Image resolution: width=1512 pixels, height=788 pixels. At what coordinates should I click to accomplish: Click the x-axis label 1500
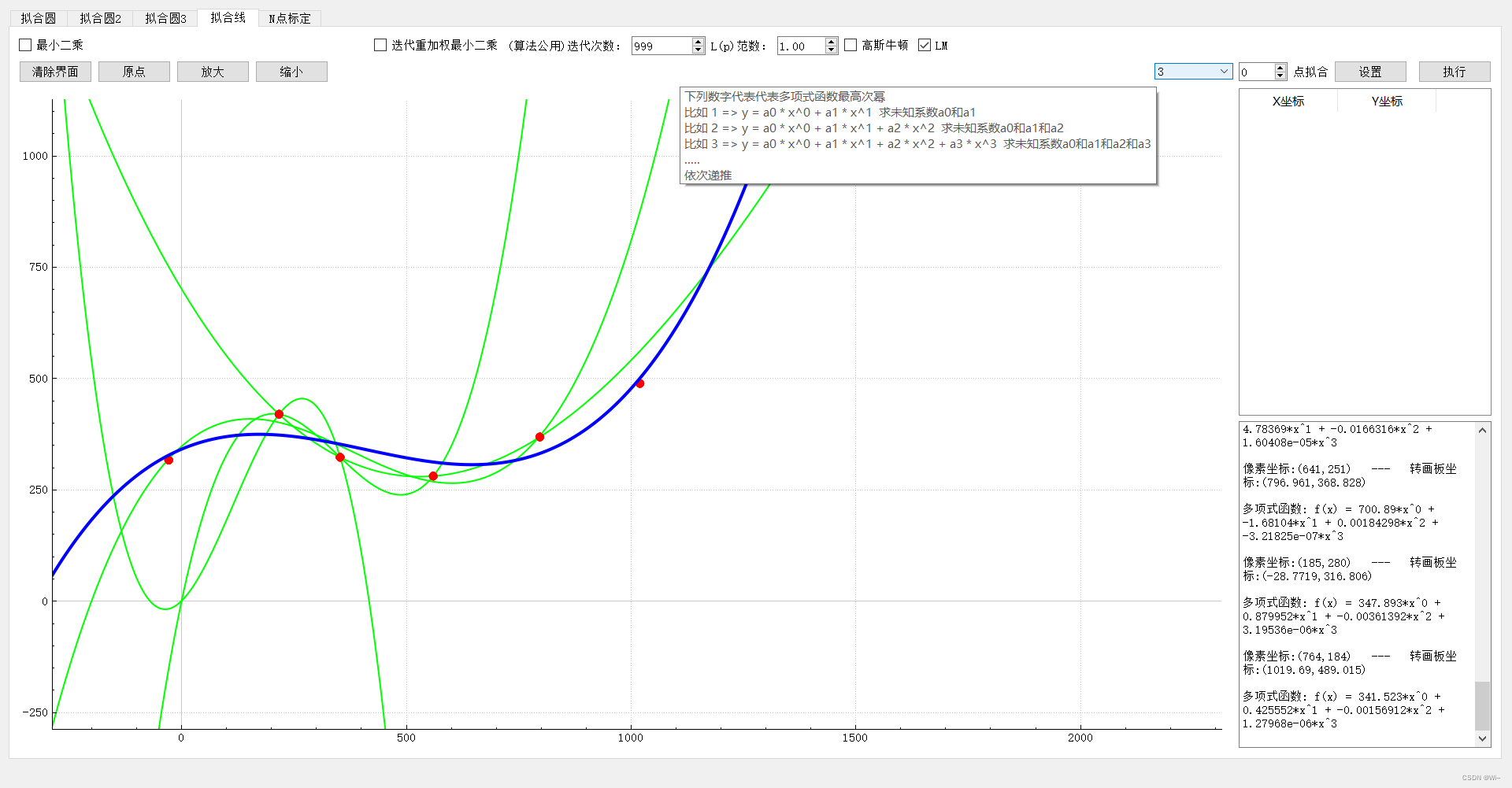[855, 738]
